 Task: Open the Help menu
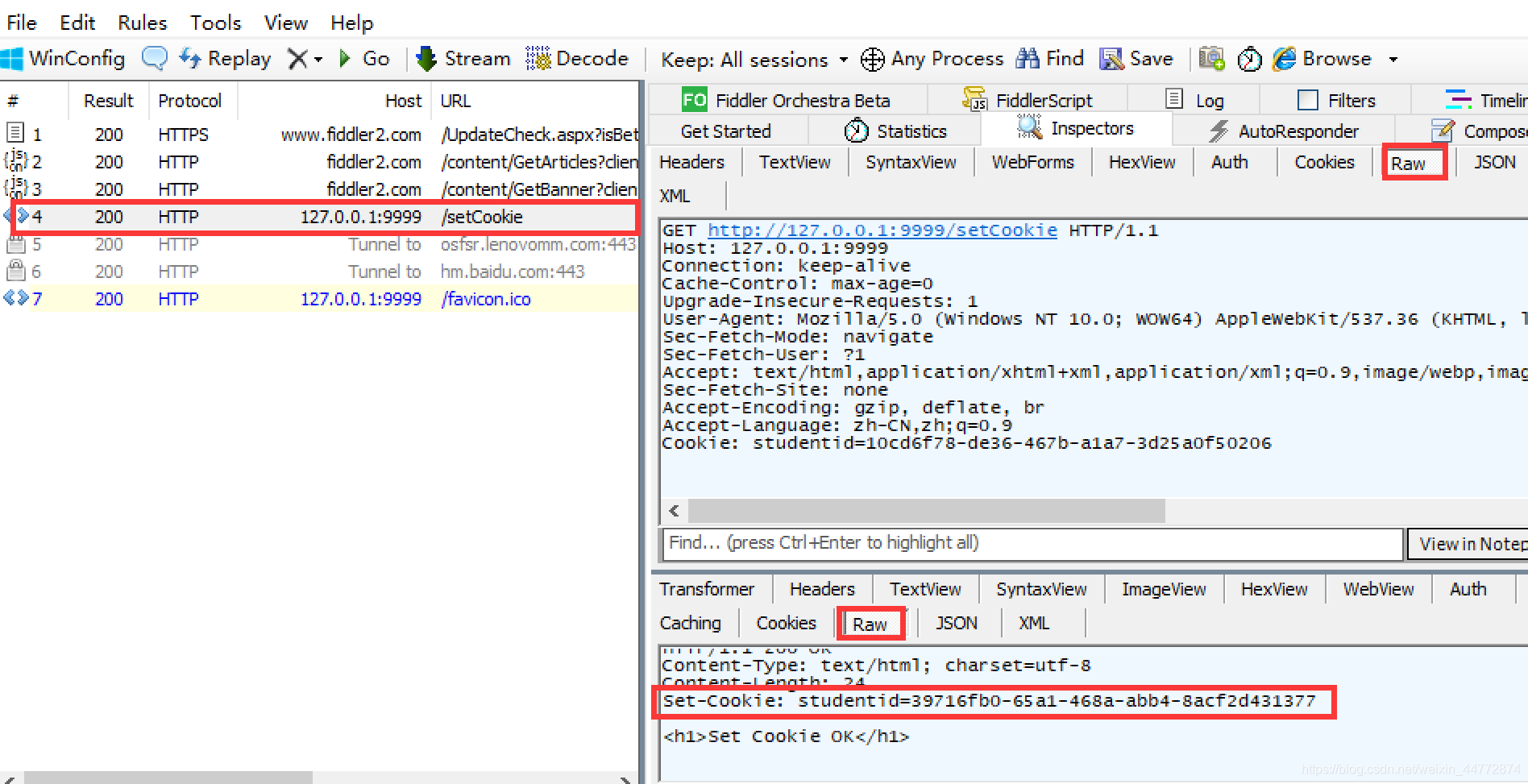pos(352,23)
